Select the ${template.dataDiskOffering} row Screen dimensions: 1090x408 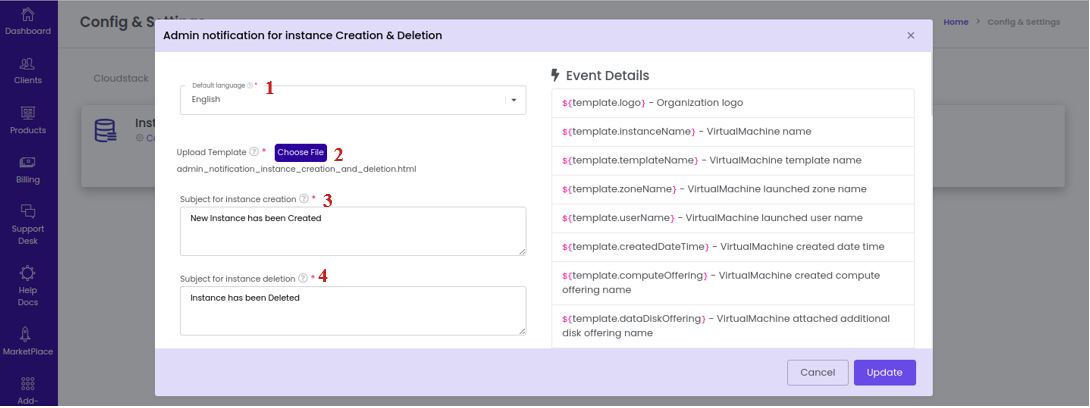click(x=733, y=326)
